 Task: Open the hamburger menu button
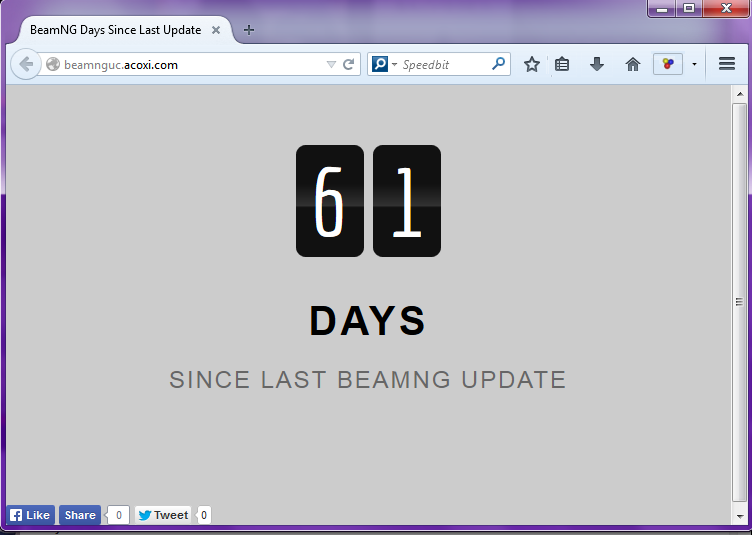click(x=727, y=64)
